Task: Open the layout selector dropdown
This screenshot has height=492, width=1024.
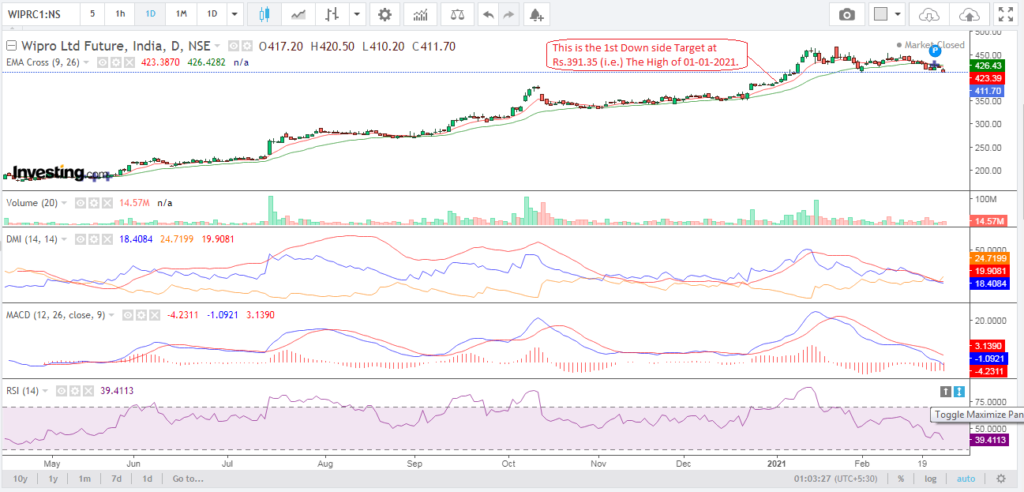Action: click(x=899, y=14)
